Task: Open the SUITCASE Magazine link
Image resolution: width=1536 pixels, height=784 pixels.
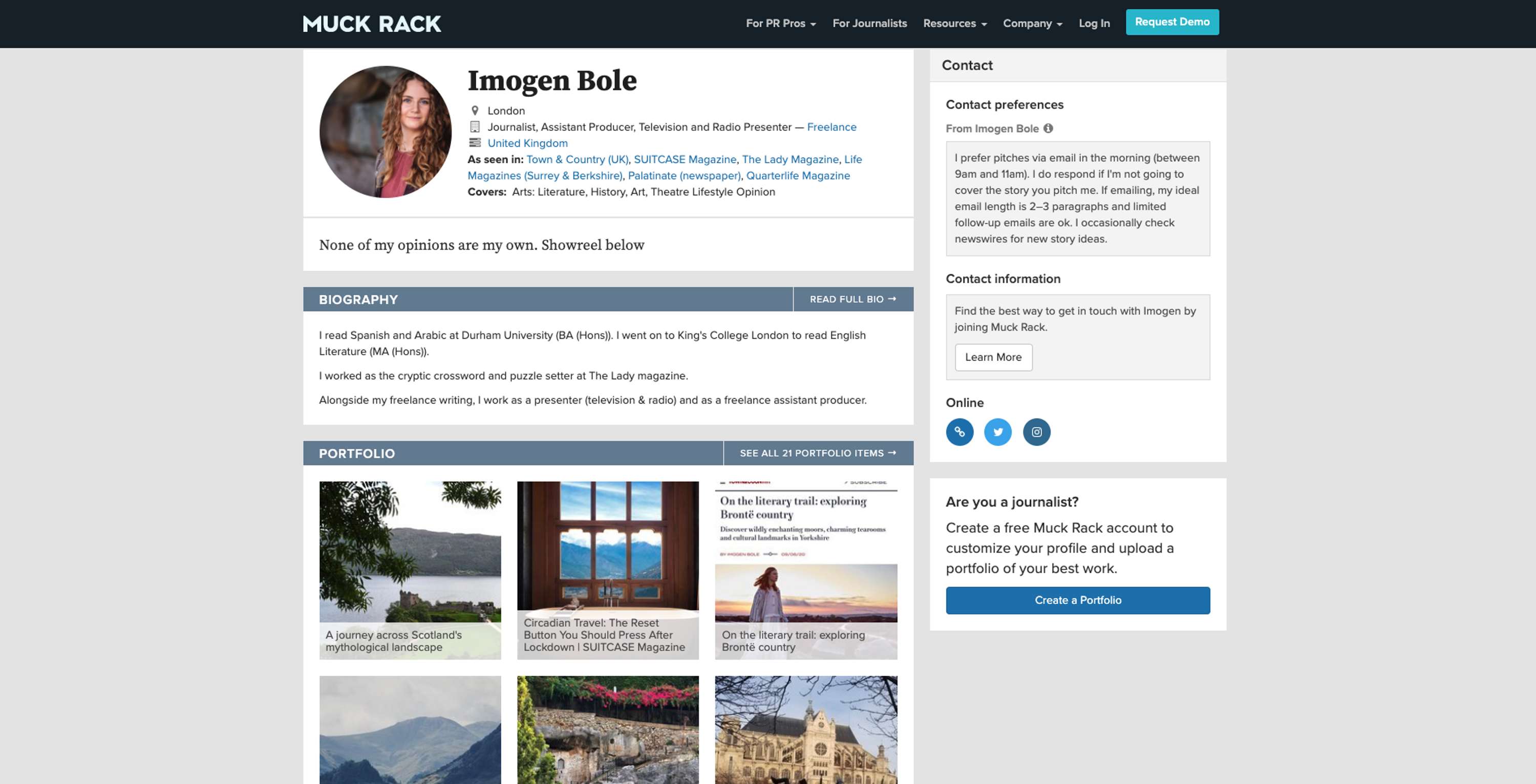Action: pyautogui.click(x=685, y=159)
